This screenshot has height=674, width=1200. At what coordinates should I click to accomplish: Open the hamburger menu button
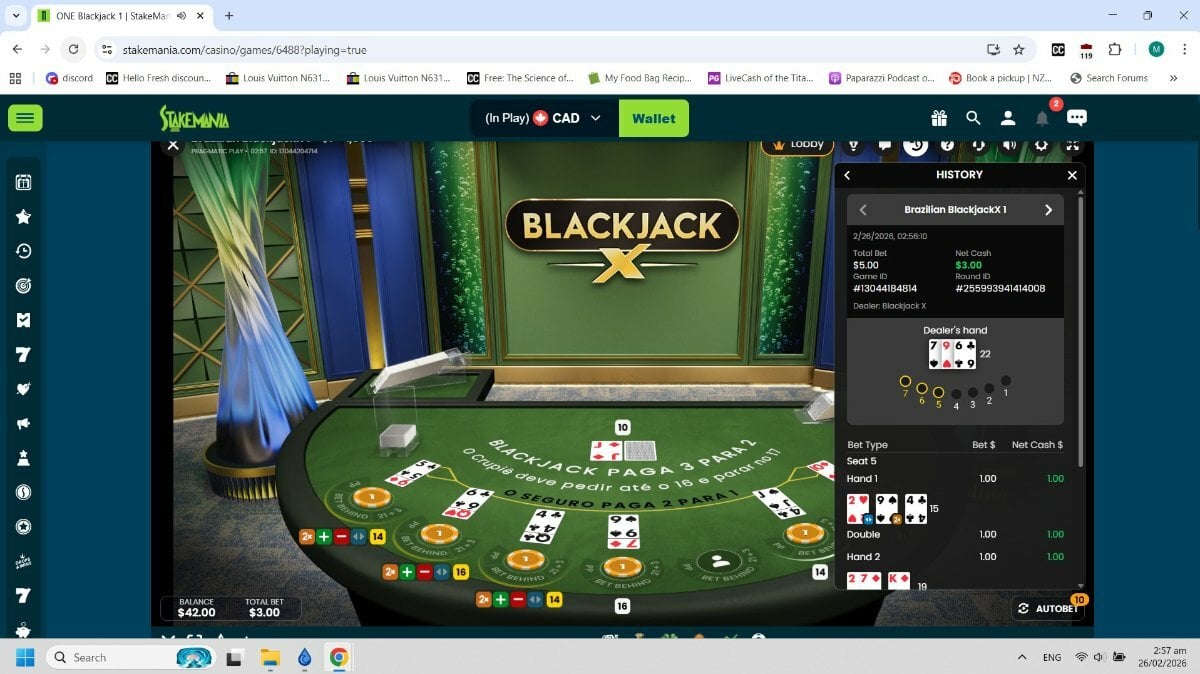pyautogui.click(x=25, y=118)
